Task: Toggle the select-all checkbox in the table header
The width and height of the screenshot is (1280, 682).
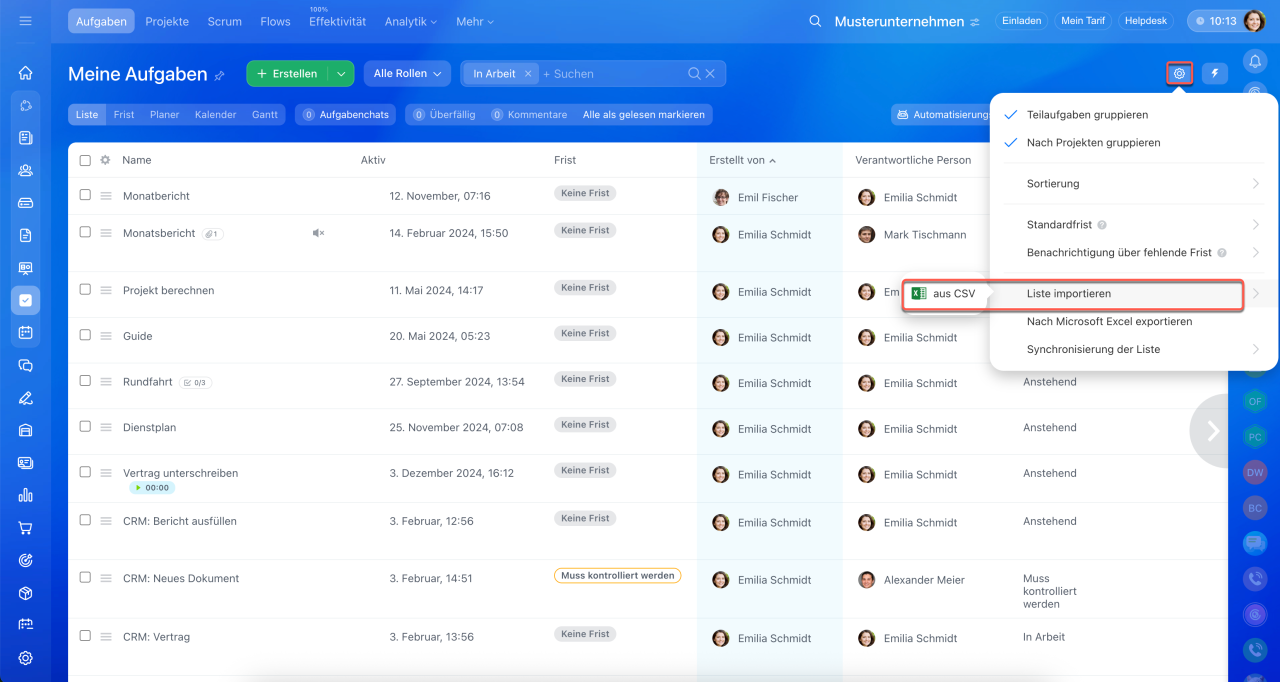Action: [x=85, y=160]
